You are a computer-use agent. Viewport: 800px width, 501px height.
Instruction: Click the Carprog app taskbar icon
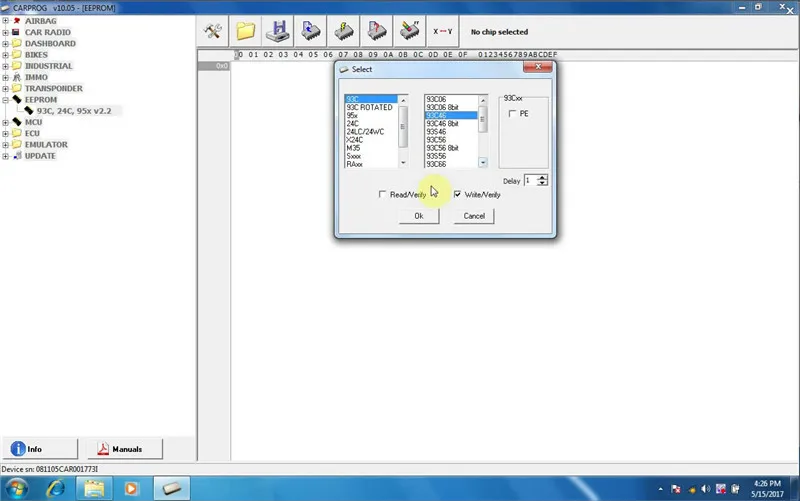click(x=172, y=489)
